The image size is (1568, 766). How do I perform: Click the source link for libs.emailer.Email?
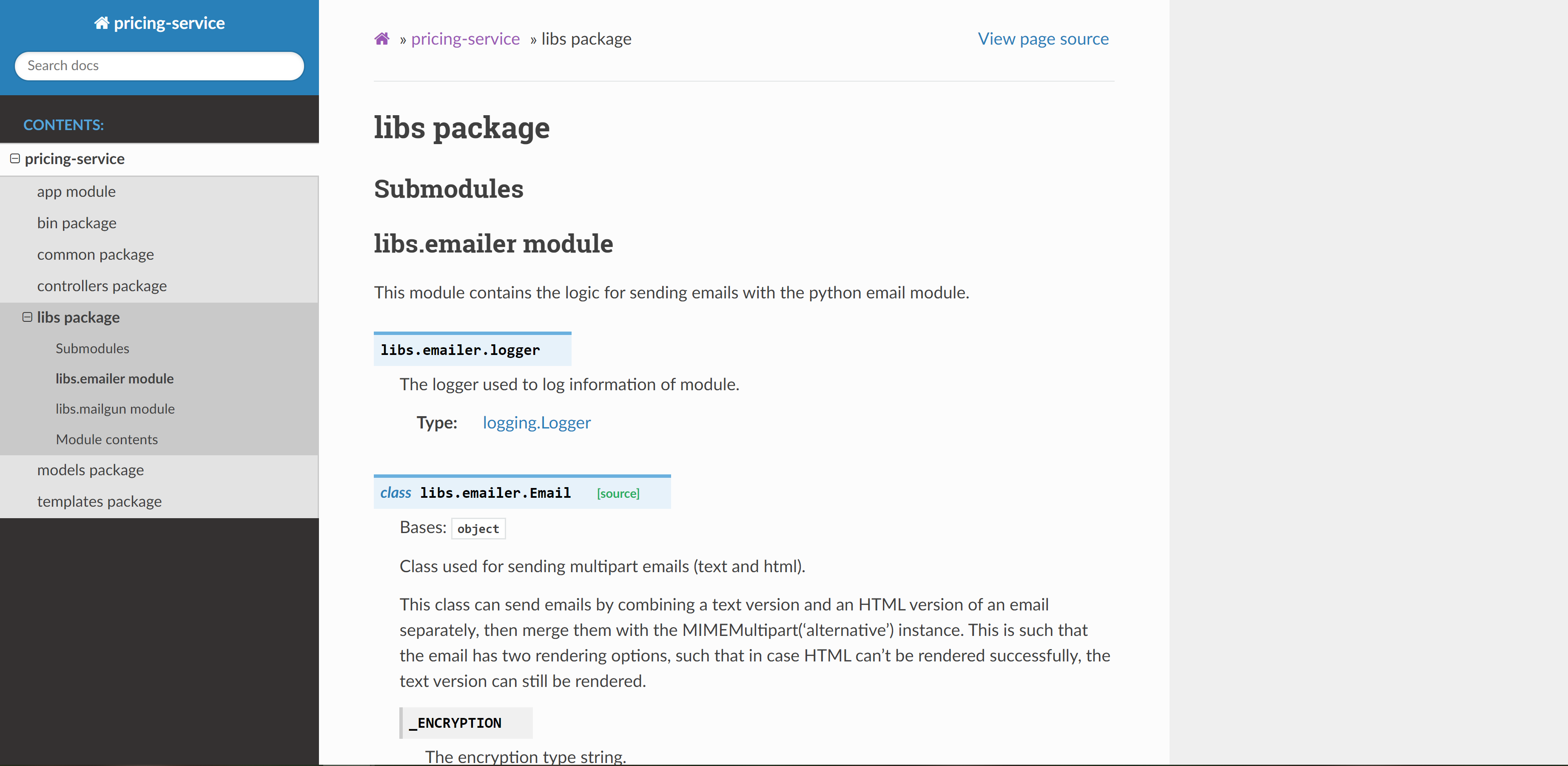(x=618, y=492)
